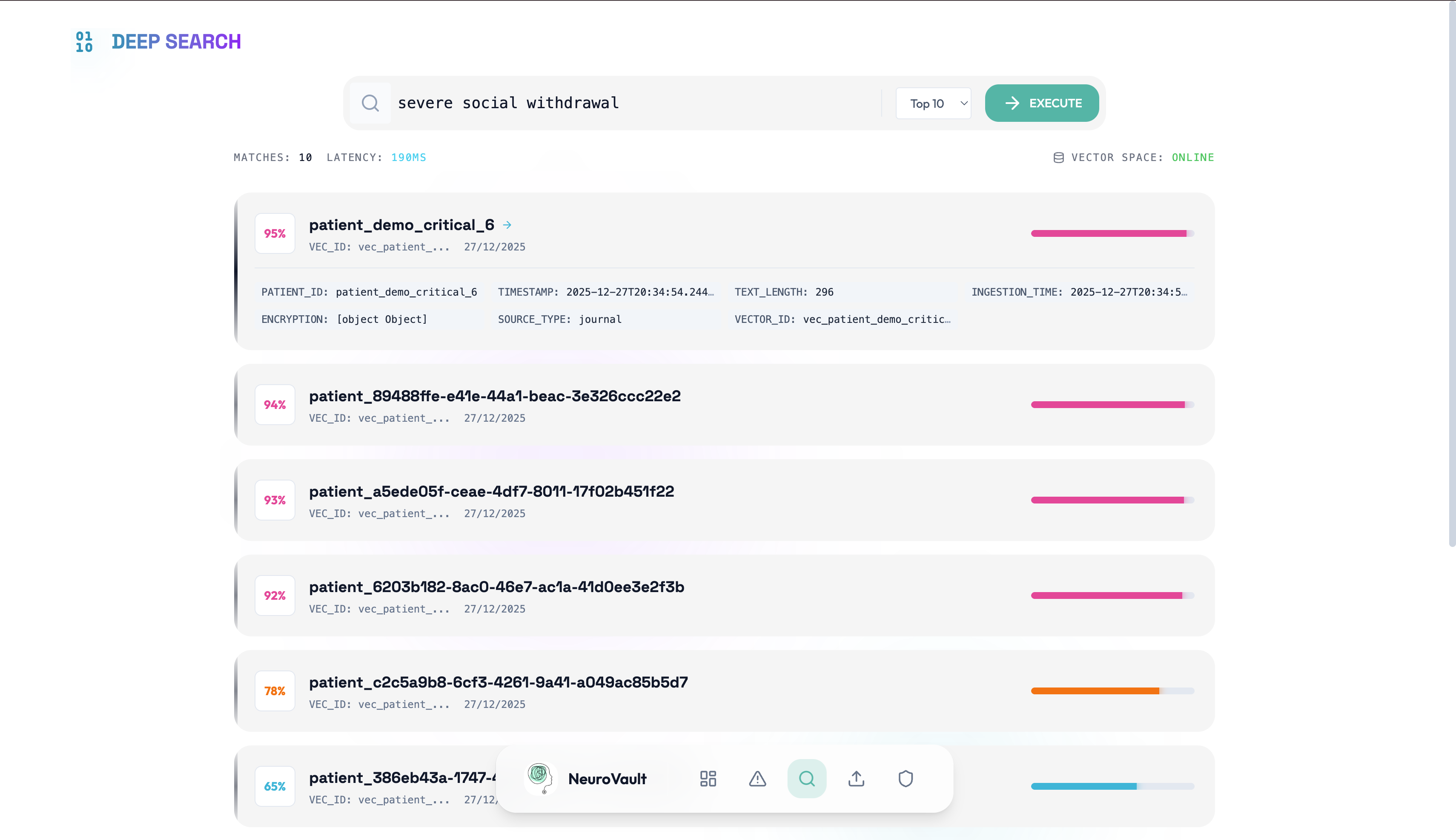Image resolution: width=1456 pixels, height=840 pixels.
Task: Open the shield security icon in dock
Action: (905, 779)
